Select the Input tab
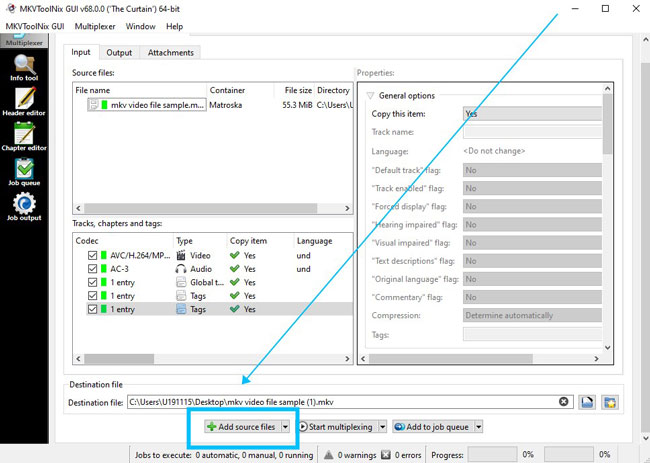Viewport: 650px width, 463px height. pos(81,52)
